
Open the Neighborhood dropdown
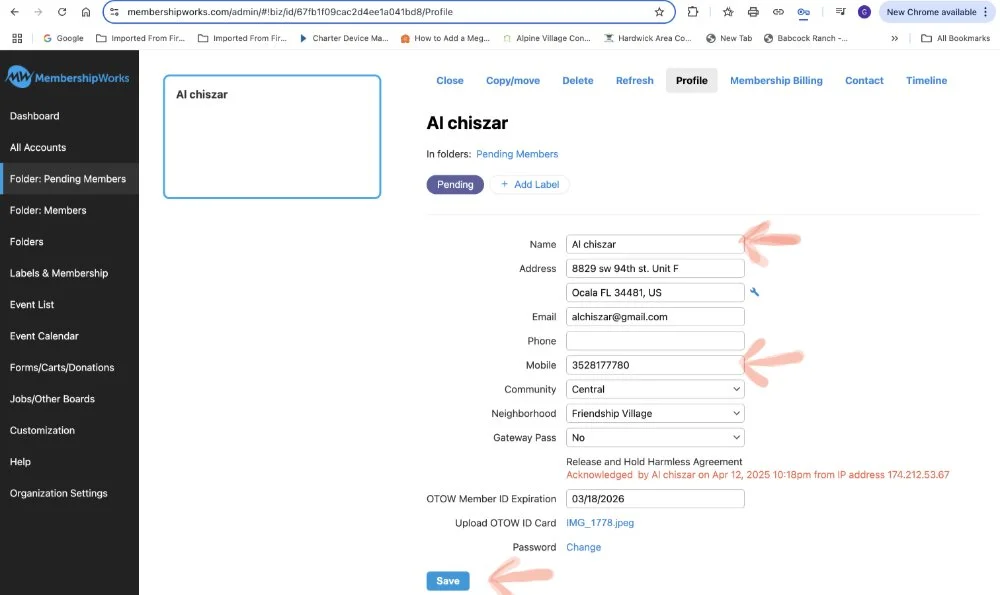click(x=655, y=413)
